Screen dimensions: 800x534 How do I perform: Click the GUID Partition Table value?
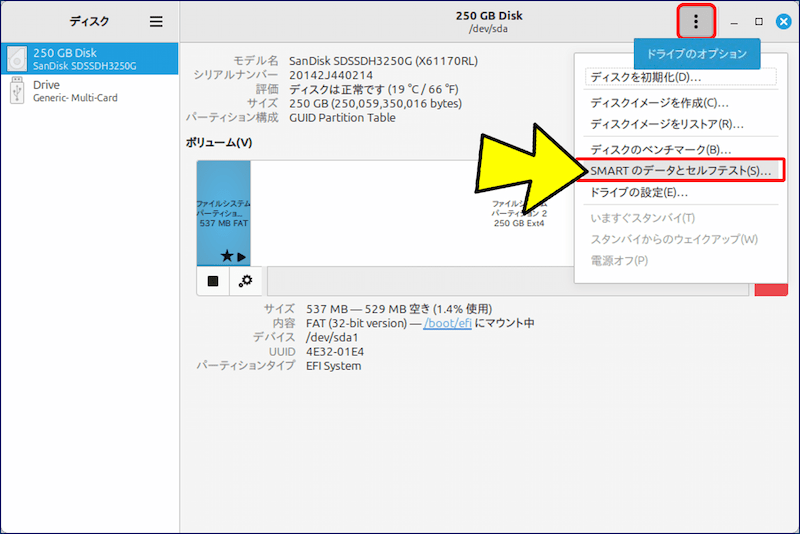pos(342,118)
